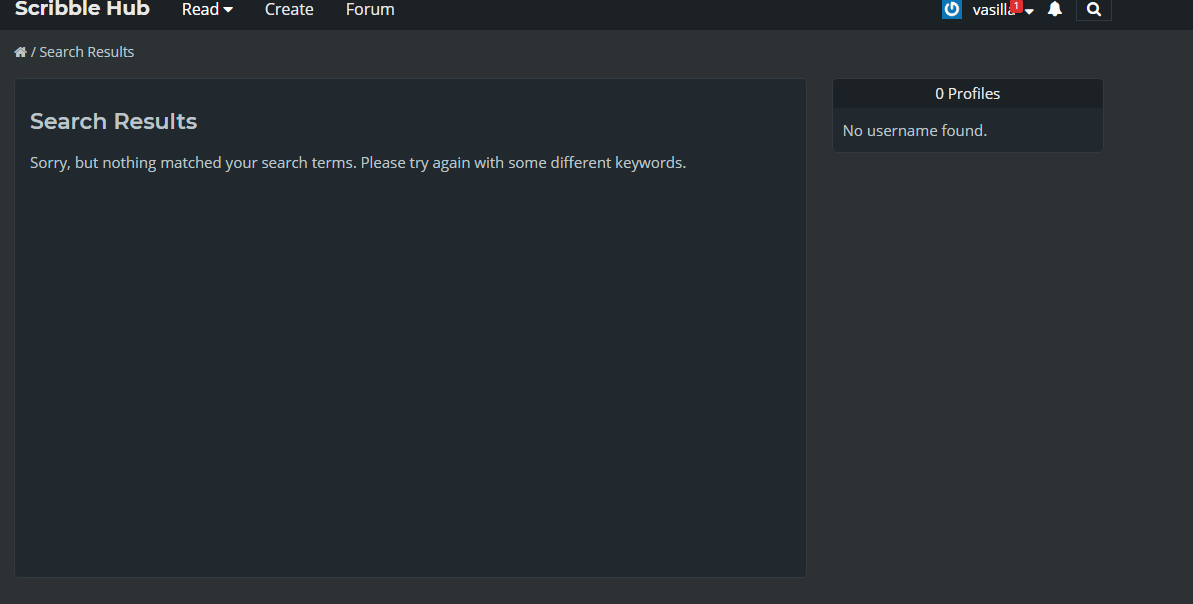Viewport: 1193px width, 604px height.
Task: Select Create in the top navigation
Action: [289, 9]
